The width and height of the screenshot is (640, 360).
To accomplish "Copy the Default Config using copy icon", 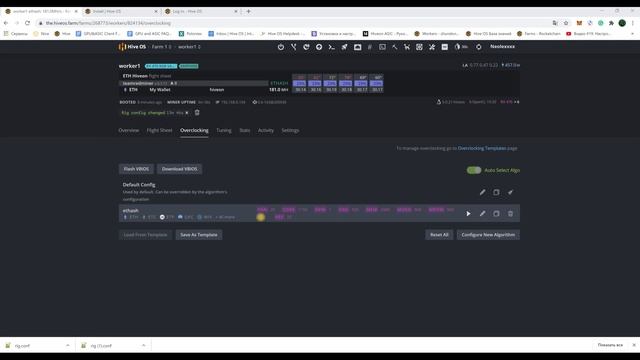I will (496, 192).
